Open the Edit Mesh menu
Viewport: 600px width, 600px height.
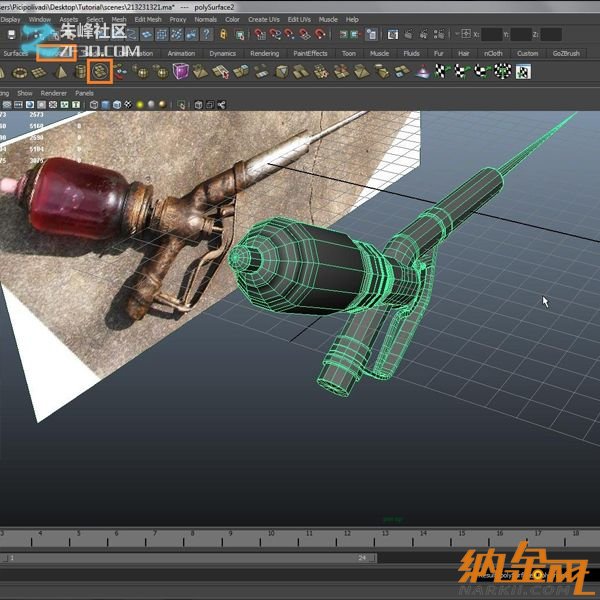click(147, 19)
